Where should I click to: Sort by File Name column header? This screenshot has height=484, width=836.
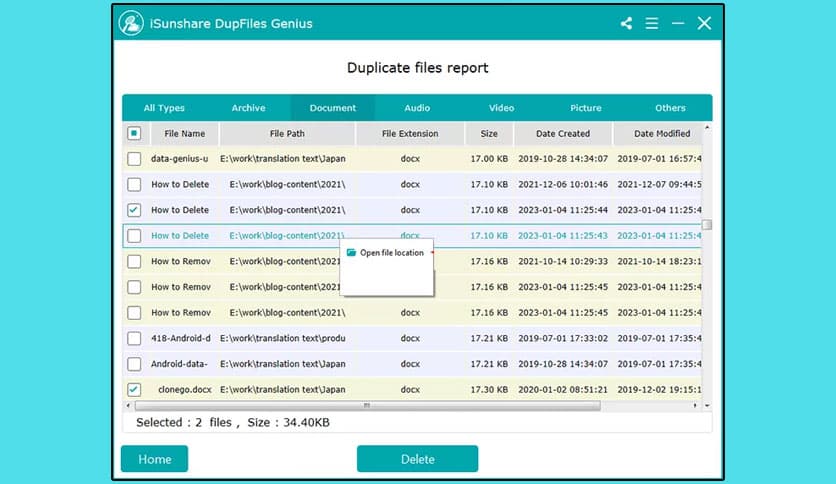(184, 134)
